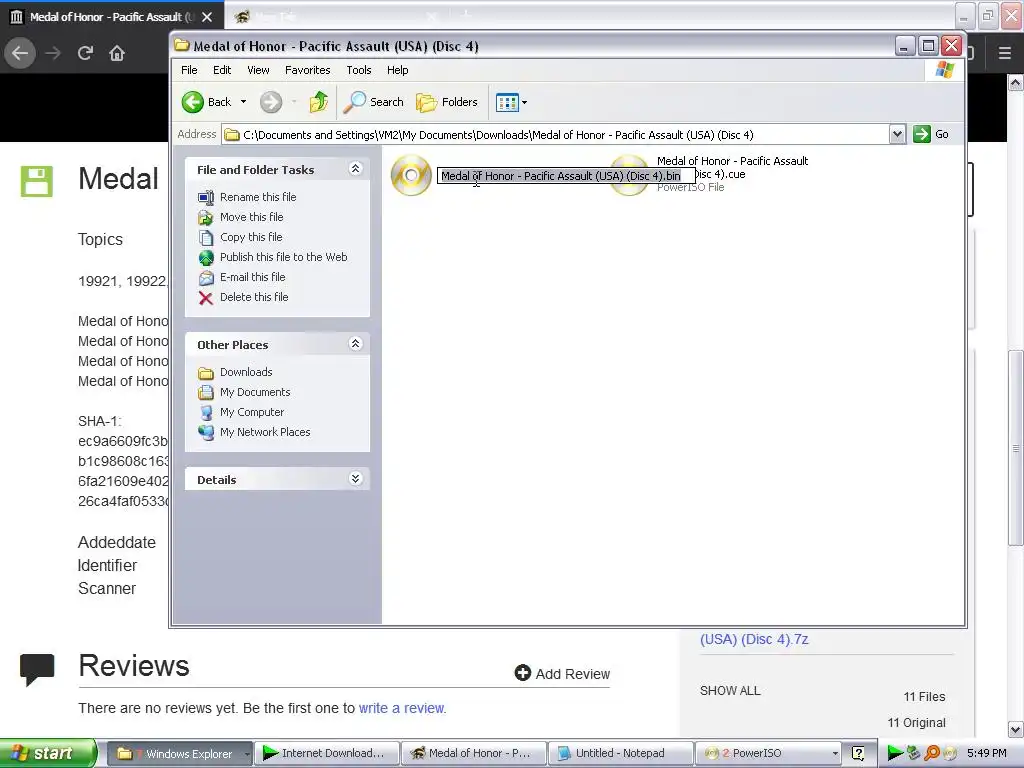1024x768 pixels.
Task: Switch to PowerISO taskbar group
Action: tap(768, 754)
